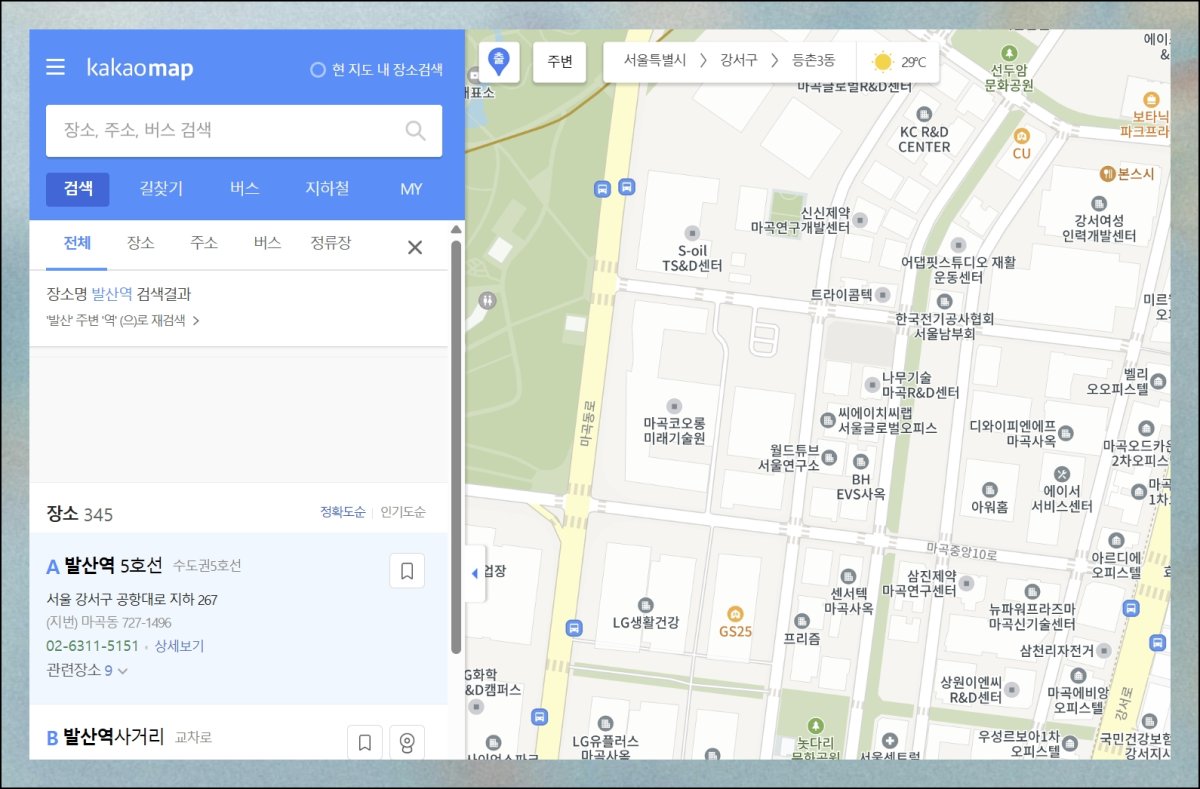The width and height of the screenshot is (1200, 789).
Task: Select the KC R&D CENTER building marker
Action: click(x=923, y=114)
